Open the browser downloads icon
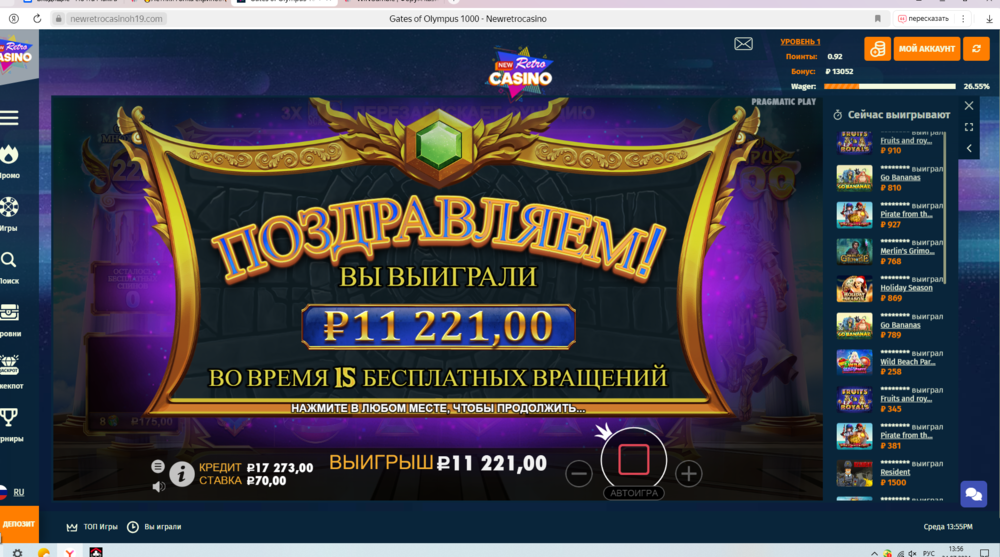Viewport: 1000px width, 557px height. coord(989,19)
